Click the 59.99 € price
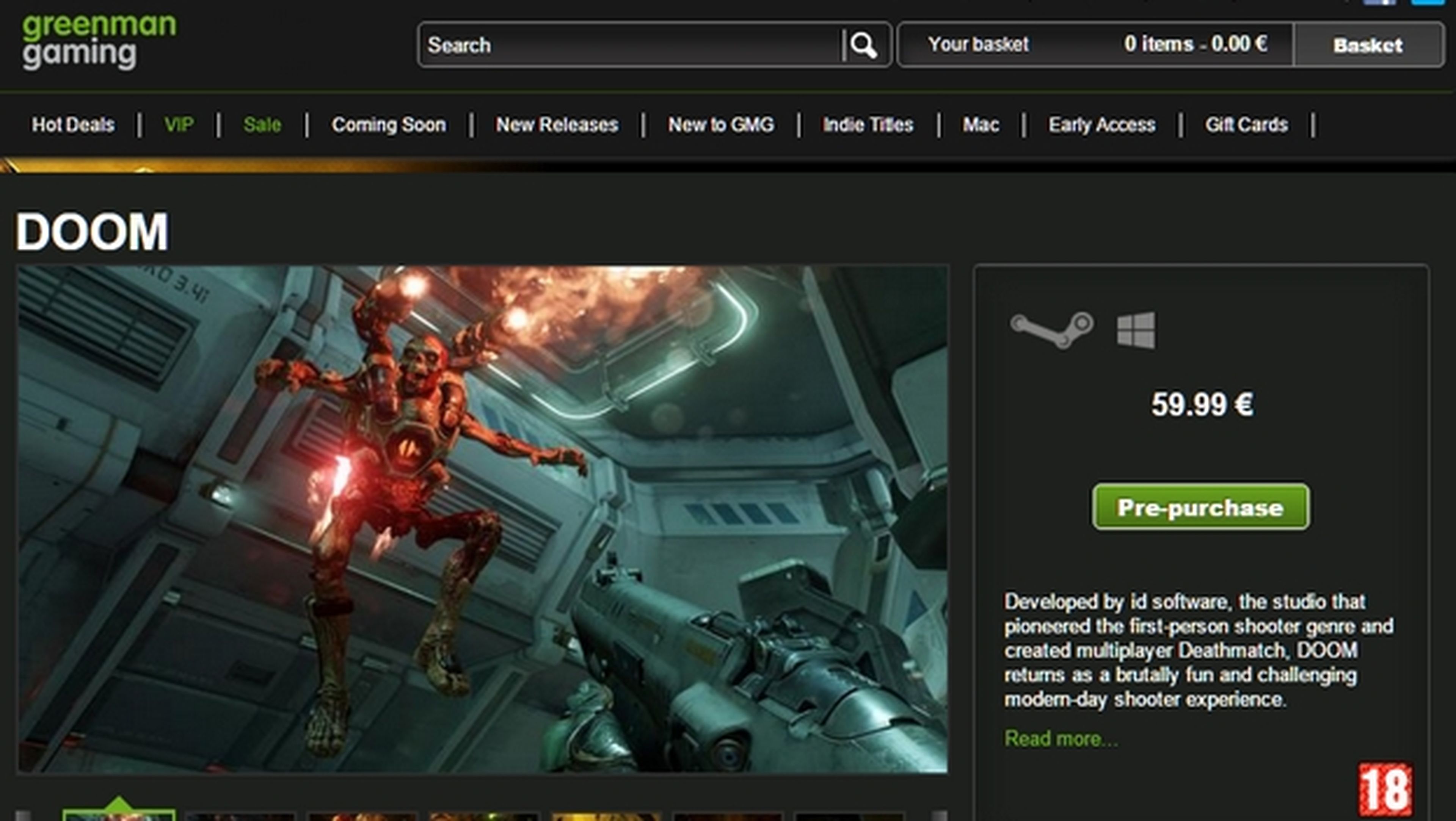Screen dimensions: 1456x821 click(1202, 404)
